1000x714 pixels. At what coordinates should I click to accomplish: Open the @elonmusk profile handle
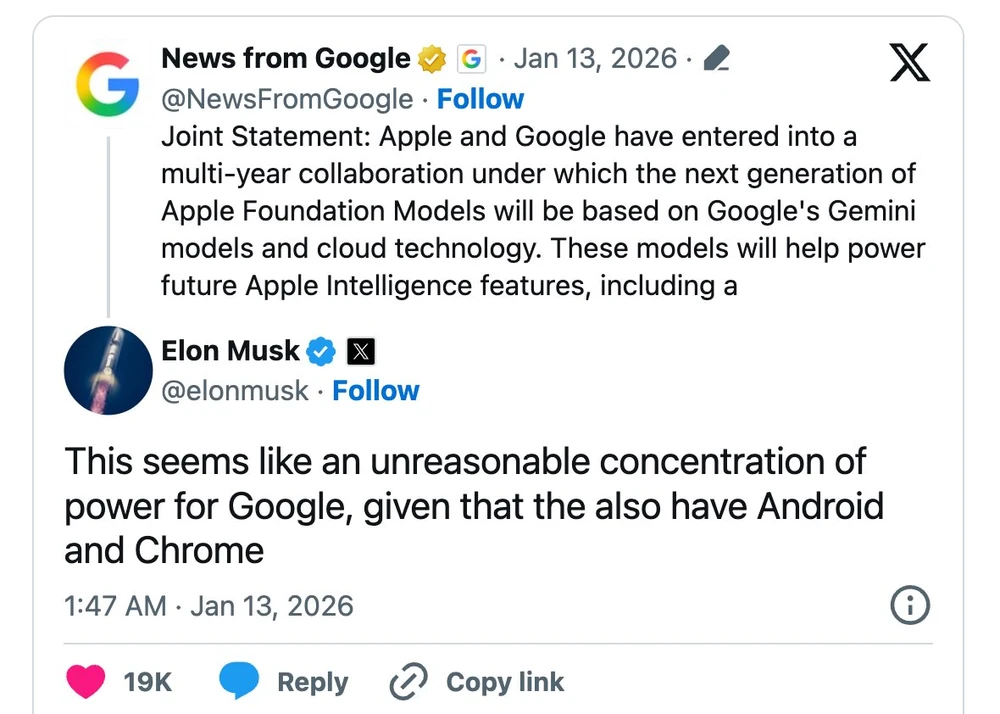point(235,391)
